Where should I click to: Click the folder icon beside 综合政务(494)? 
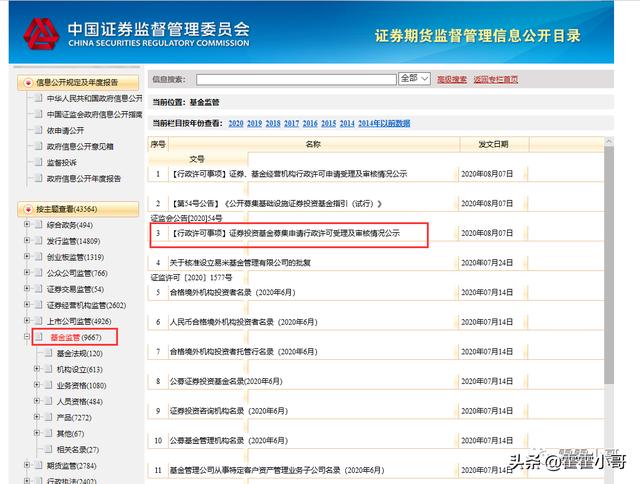[38, 224]
